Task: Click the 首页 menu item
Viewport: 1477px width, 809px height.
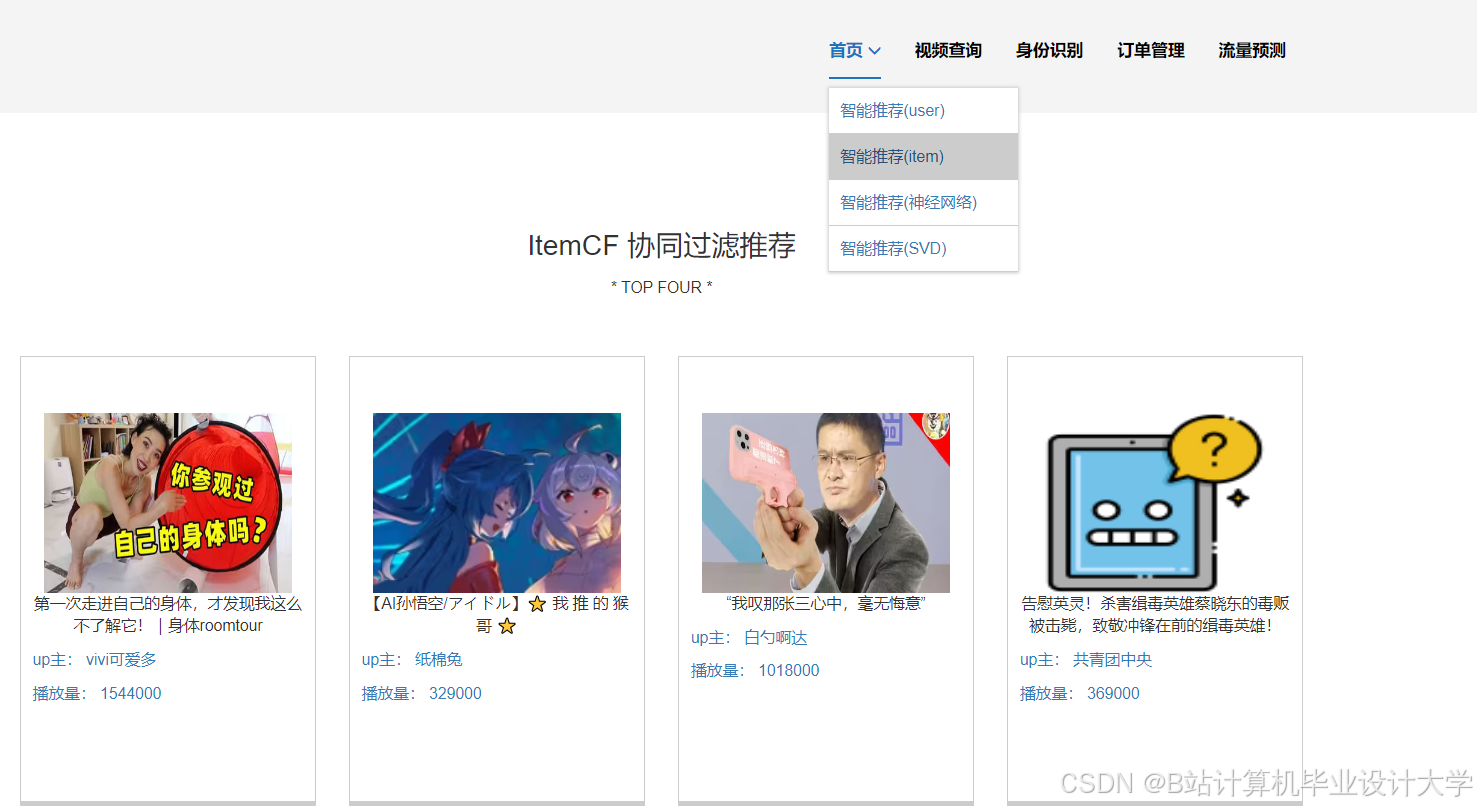Action: click(845, 51)
